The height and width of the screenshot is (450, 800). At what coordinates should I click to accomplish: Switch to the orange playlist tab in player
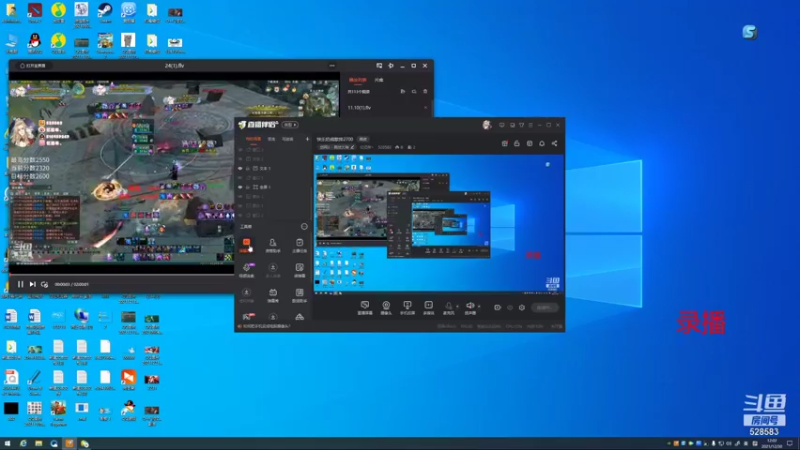pos(357,80)
